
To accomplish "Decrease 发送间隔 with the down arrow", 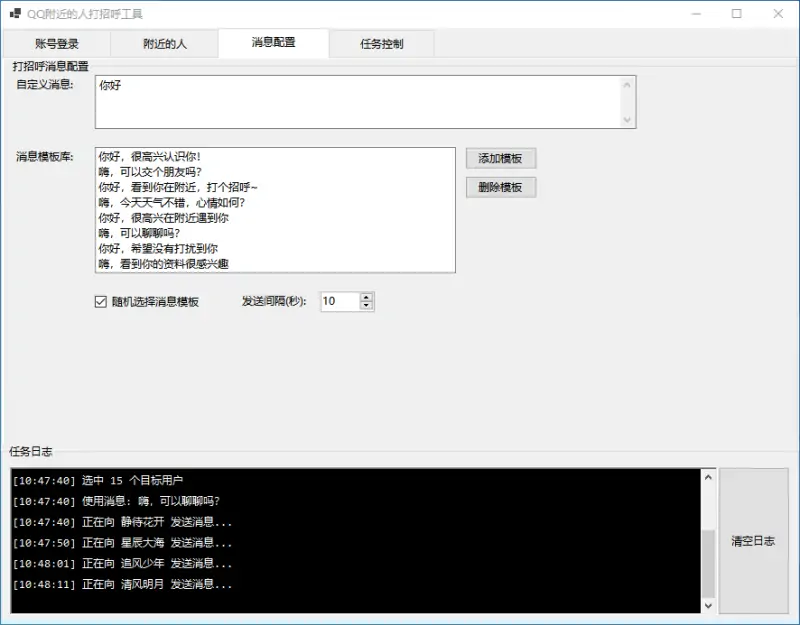I will pyautogui.click(x=366, y=306).
